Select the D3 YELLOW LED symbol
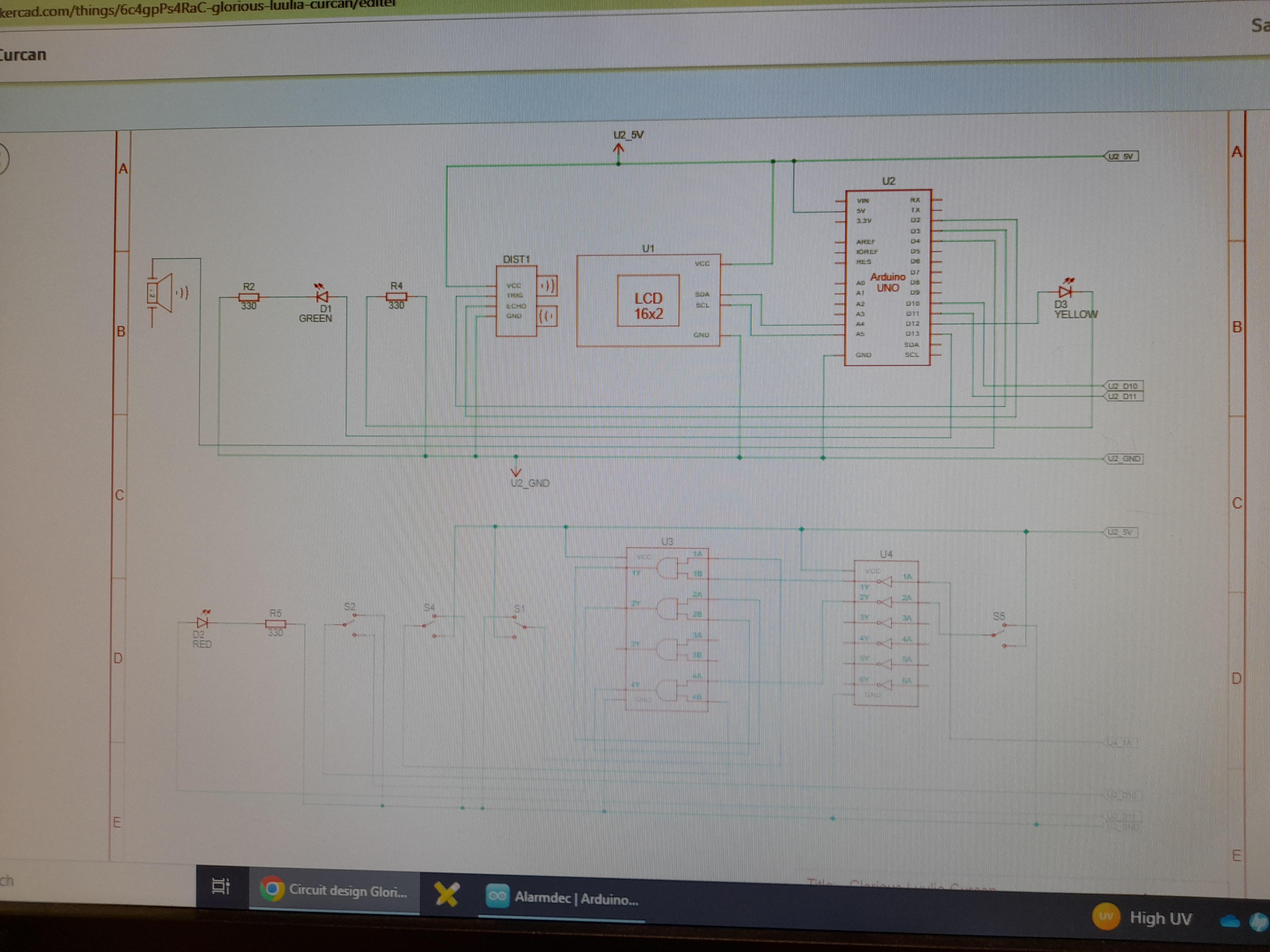1270x952 pixels. (x=1066, y=290)
